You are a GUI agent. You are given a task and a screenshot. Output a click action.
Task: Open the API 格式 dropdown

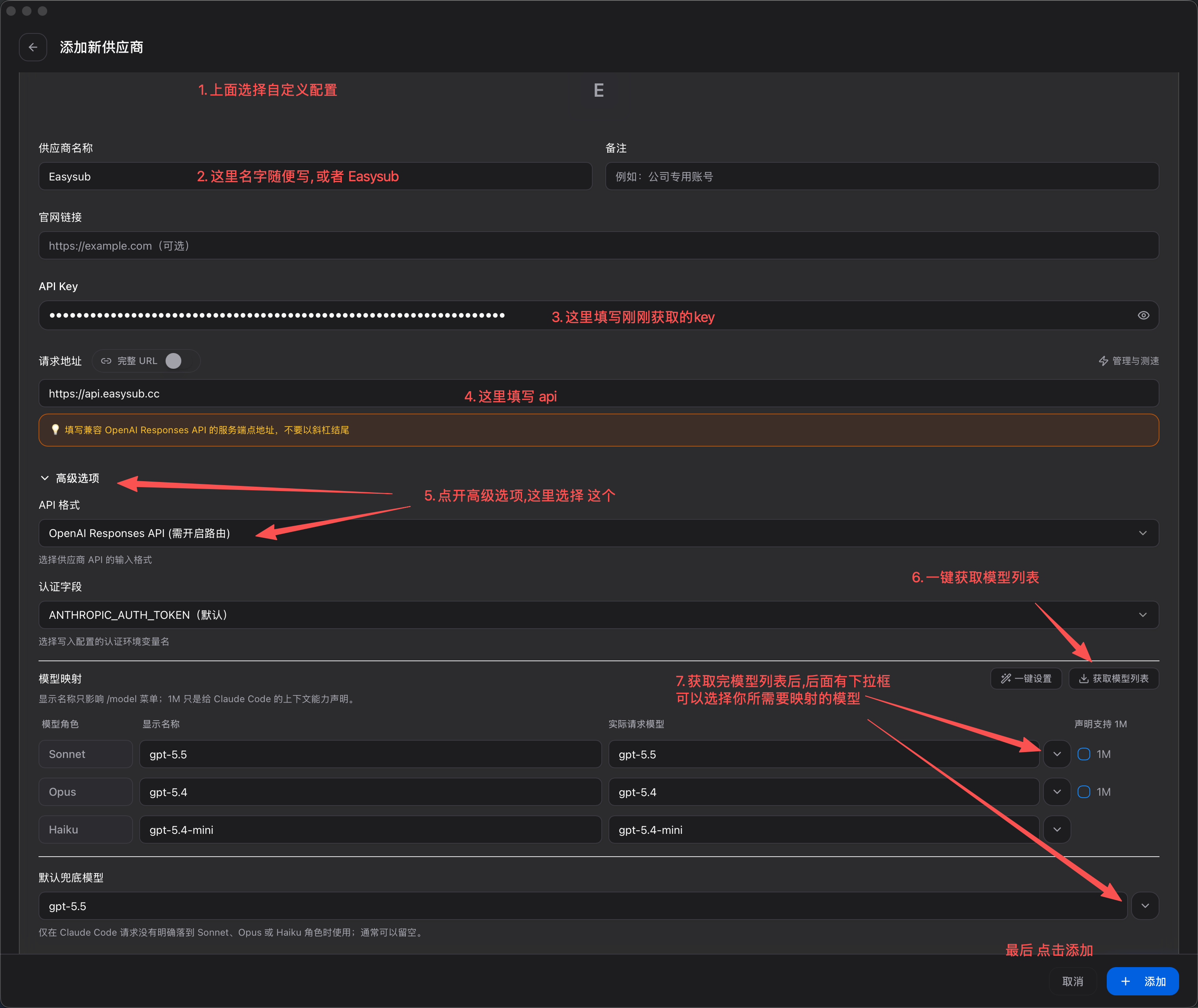point(599,533)
